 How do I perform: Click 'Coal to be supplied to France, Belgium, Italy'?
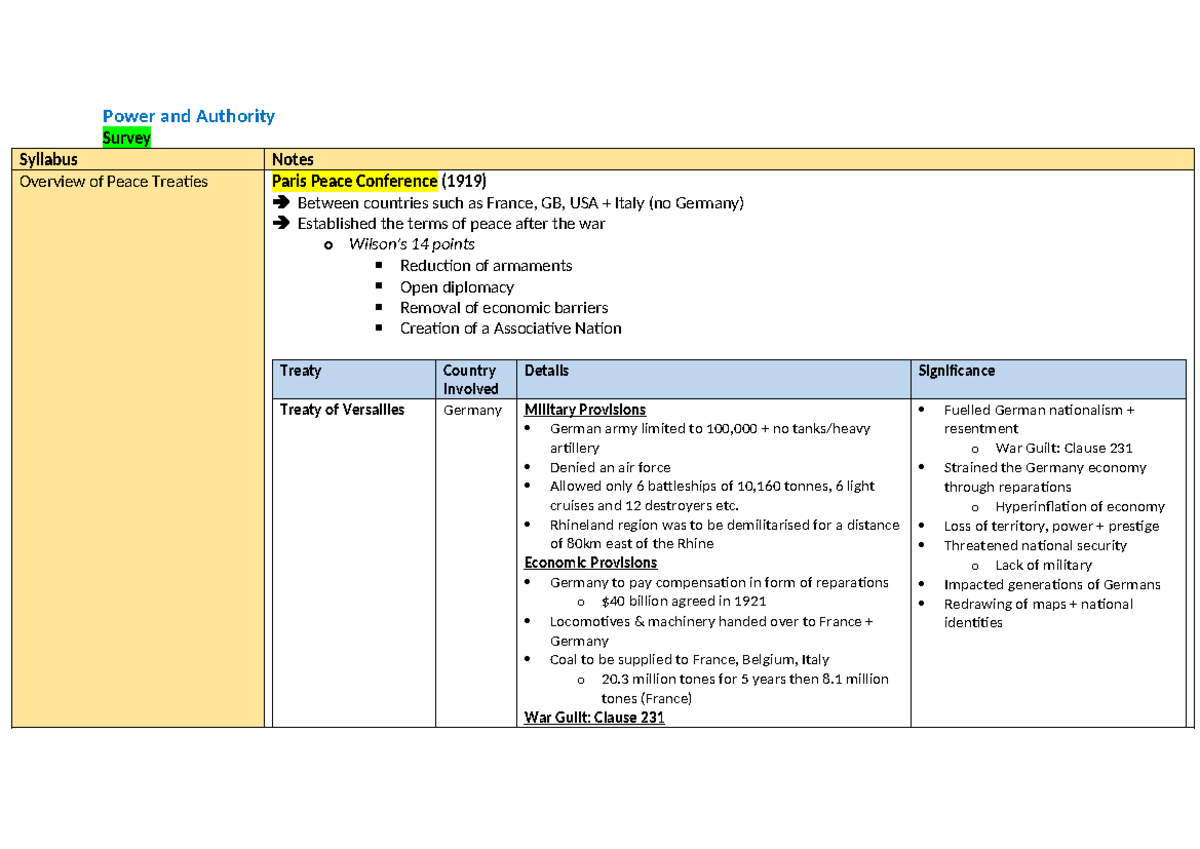click(689, 660)
